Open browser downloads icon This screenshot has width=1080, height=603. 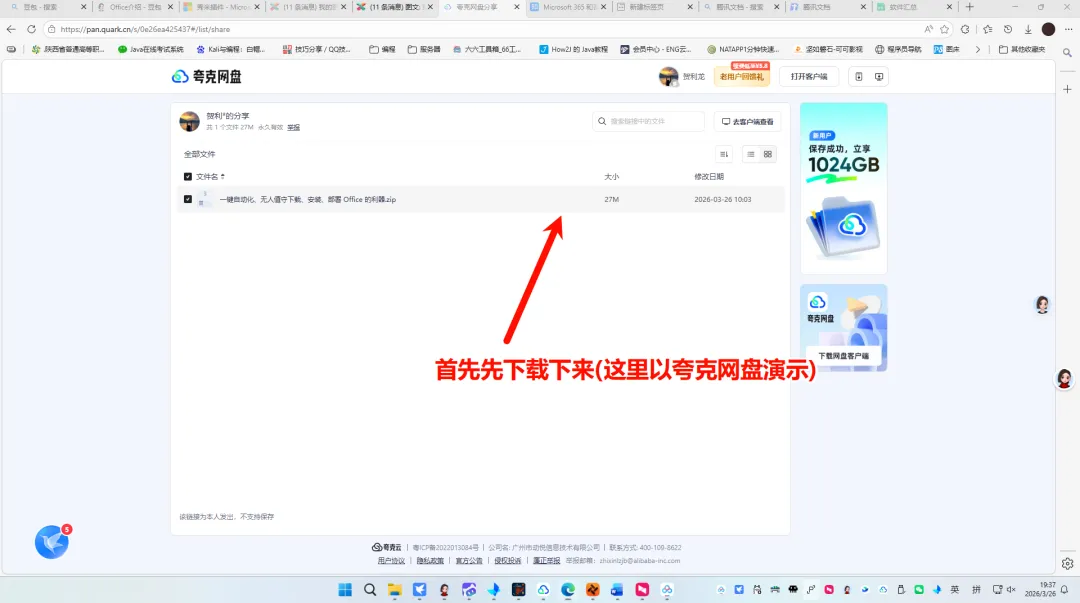pyautogui.click(x=1028, y=29)
